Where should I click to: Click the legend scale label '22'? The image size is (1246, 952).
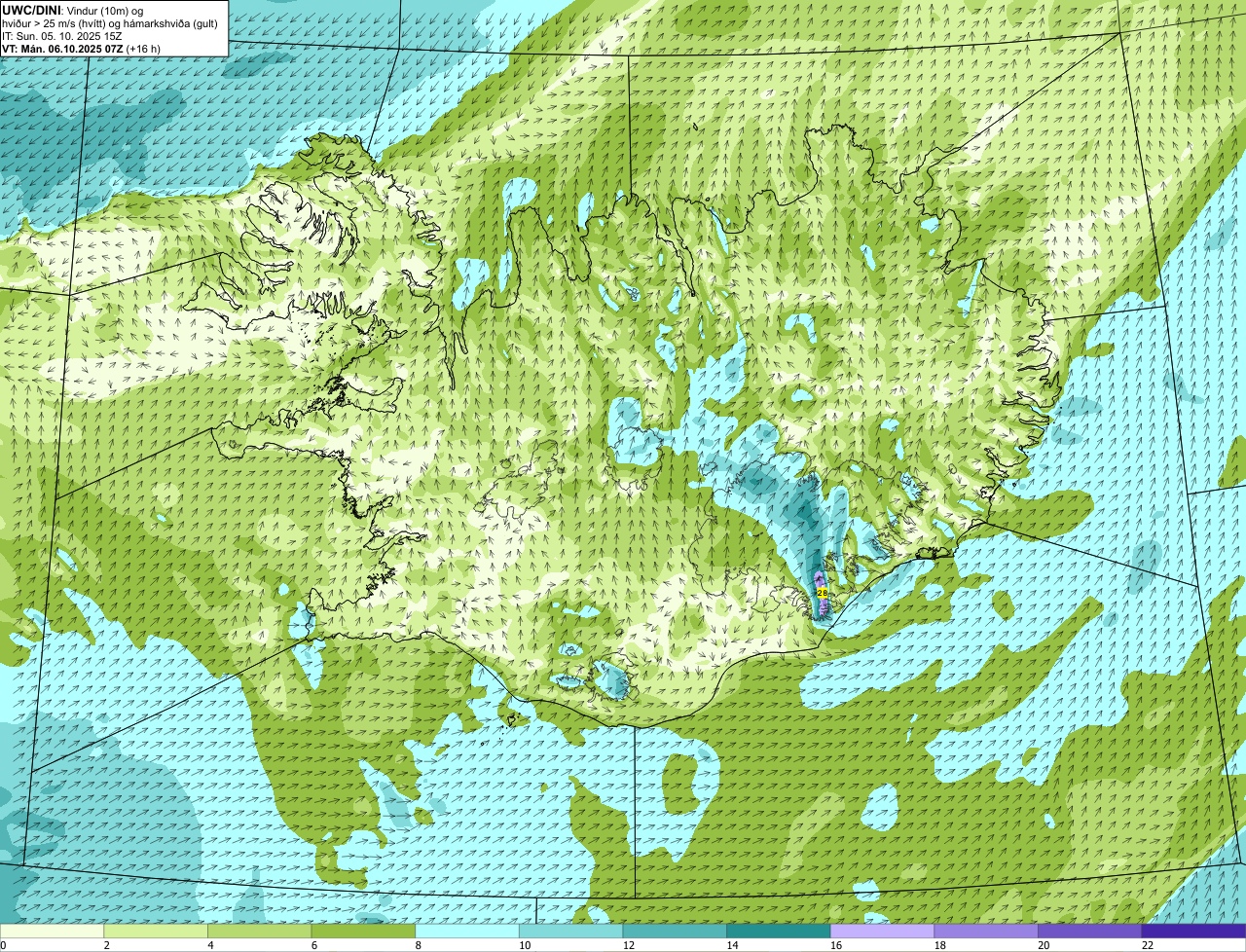point(1148,945)
